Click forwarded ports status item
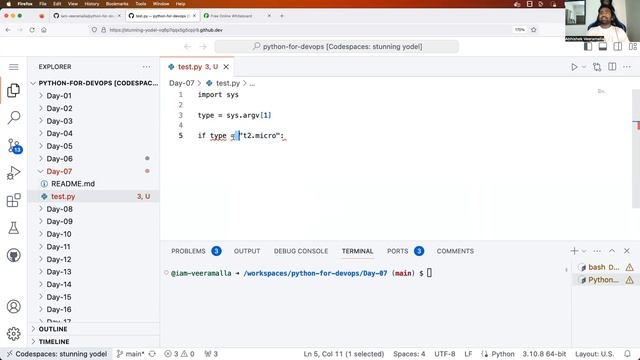 211,354
